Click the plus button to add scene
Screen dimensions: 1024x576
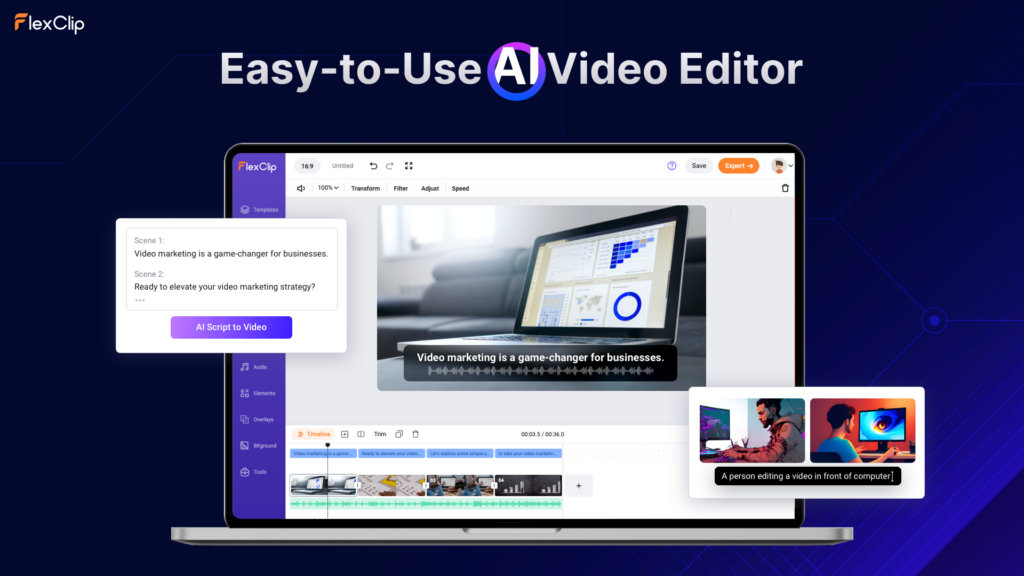click(x=579, y=485)
